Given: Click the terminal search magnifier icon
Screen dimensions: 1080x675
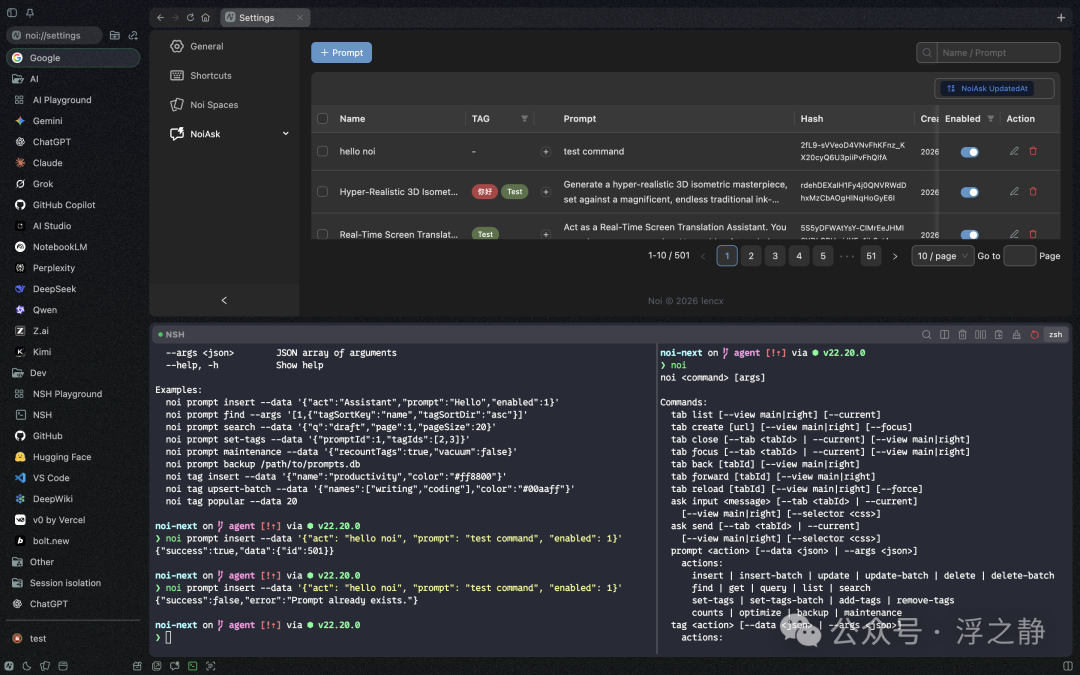Looking at the screenshot, I should [927, 335].
